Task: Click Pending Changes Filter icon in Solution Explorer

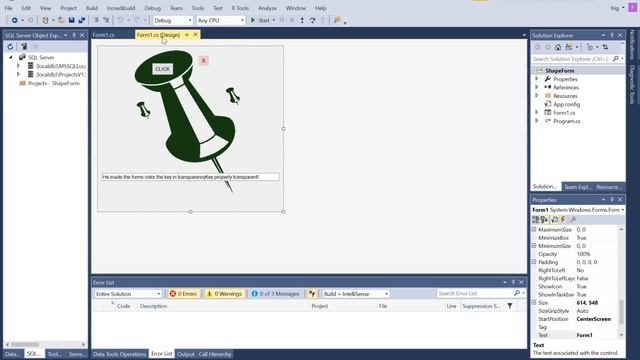Action: pyautogui.click(x=590, y=47)
